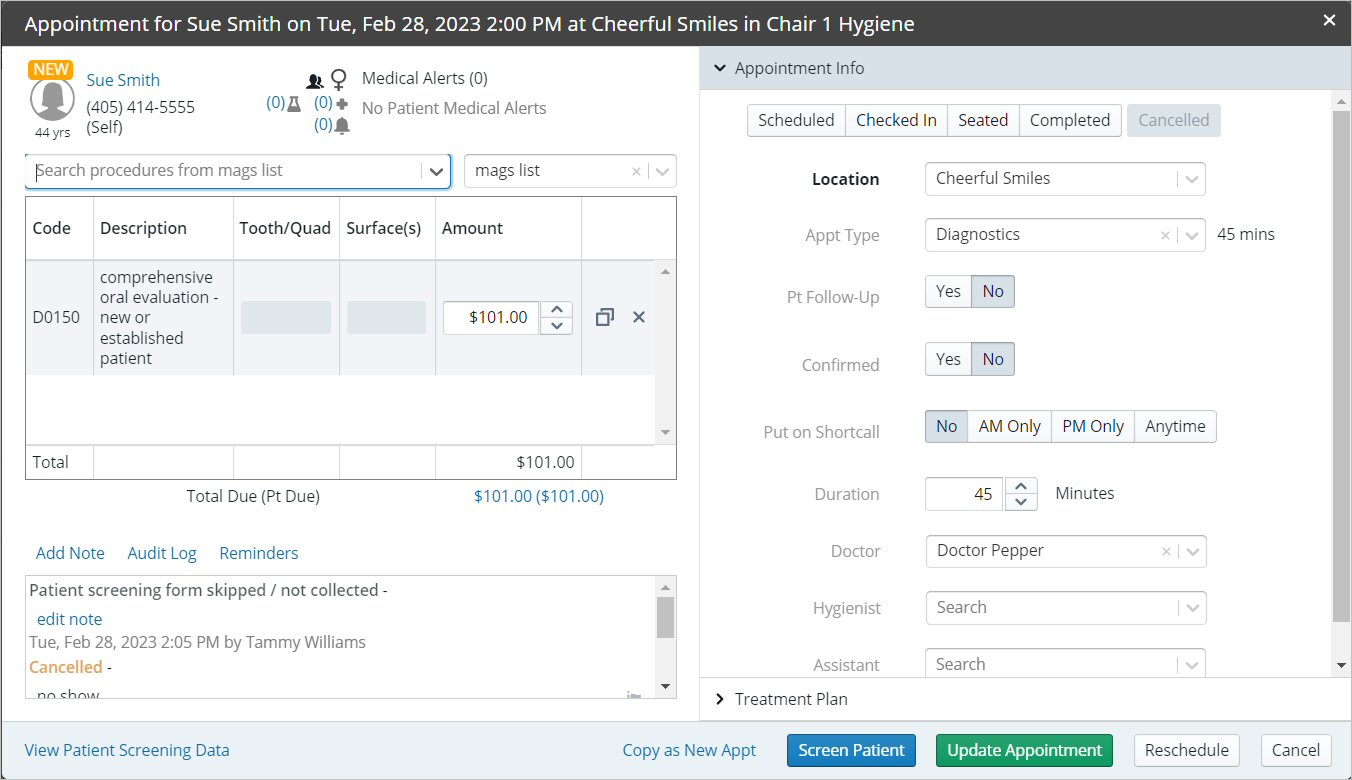The height and width of the screenshot is (780, 1352).
Task: Open the Doctor dropdown arrow
Action: (1190, 551)
